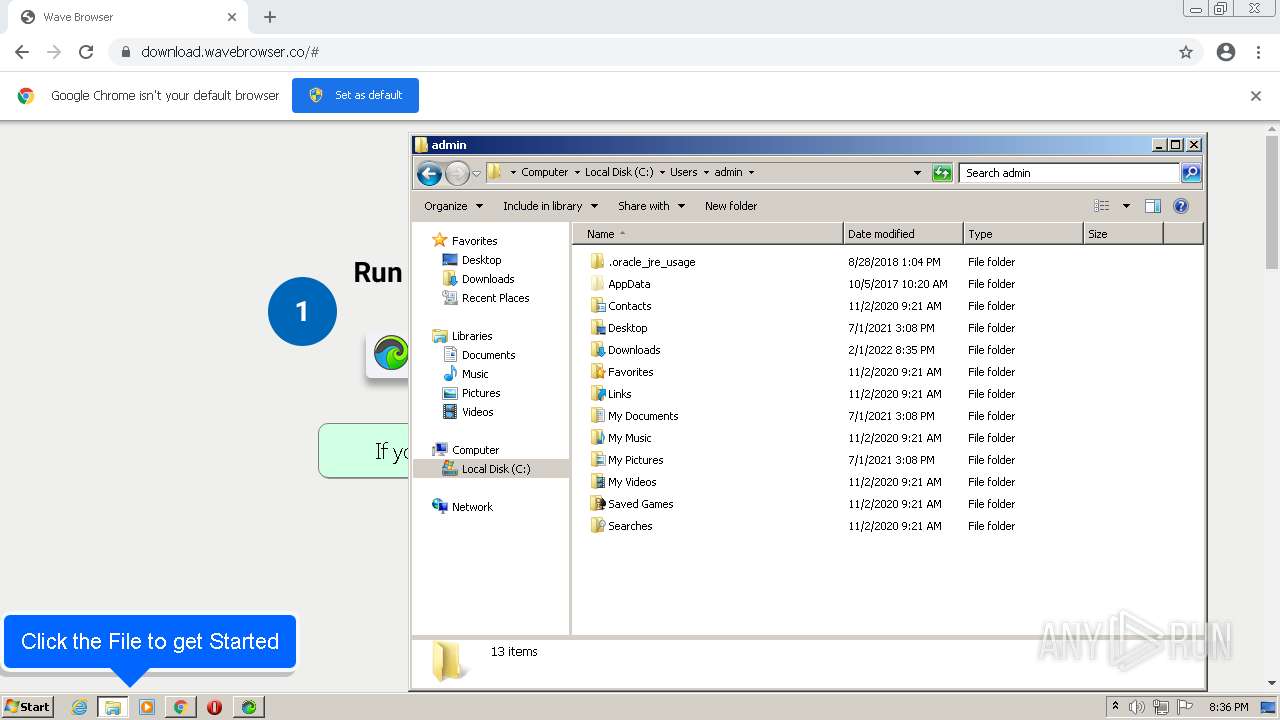Bookmark this page with the star icon
Image resolution: width=1280 pixels, height=720 pixels.
[x=1186, y=52]
